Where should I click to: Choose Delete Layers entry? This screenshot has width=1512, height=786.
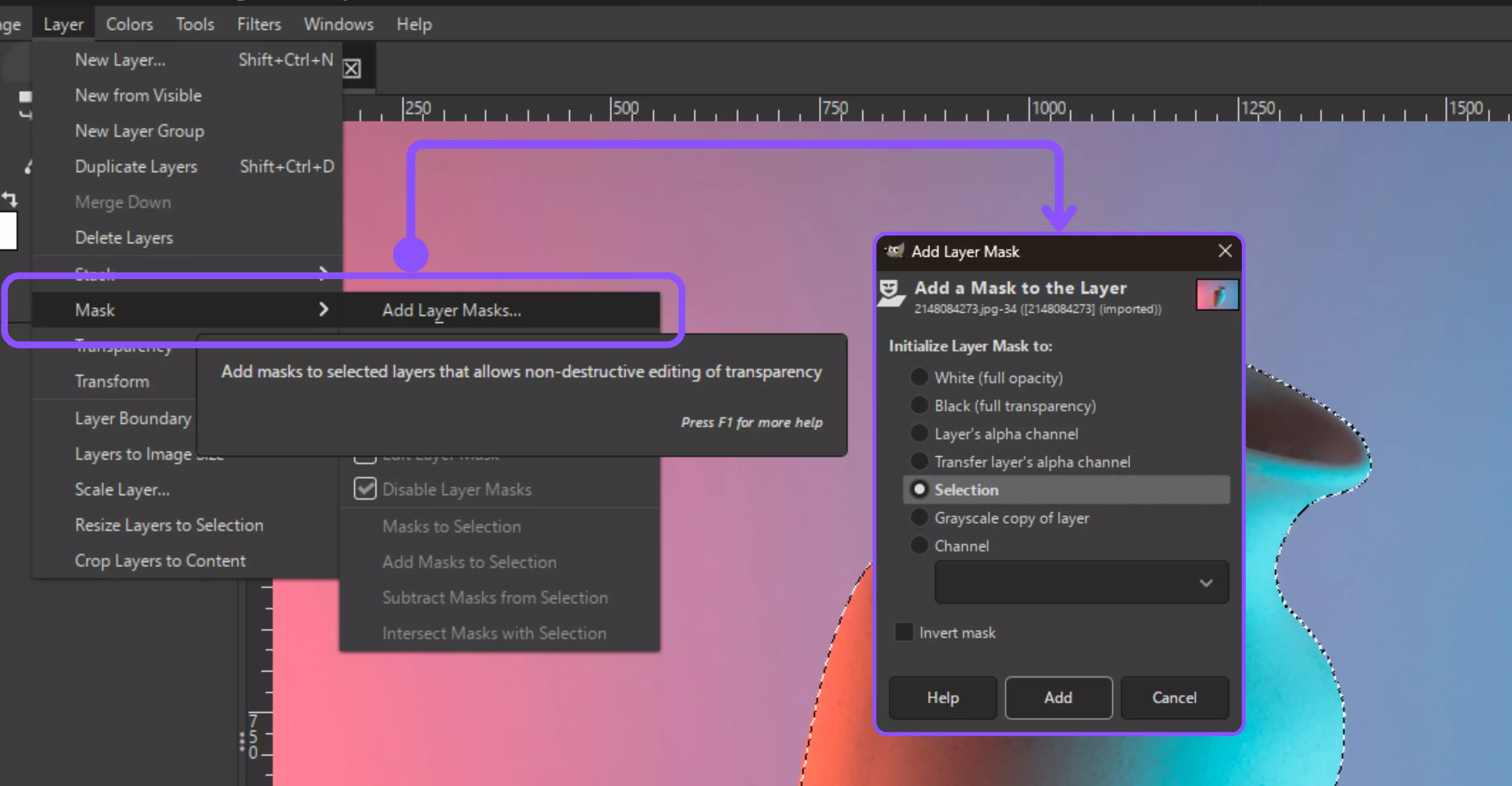click(x=187, y=237)
